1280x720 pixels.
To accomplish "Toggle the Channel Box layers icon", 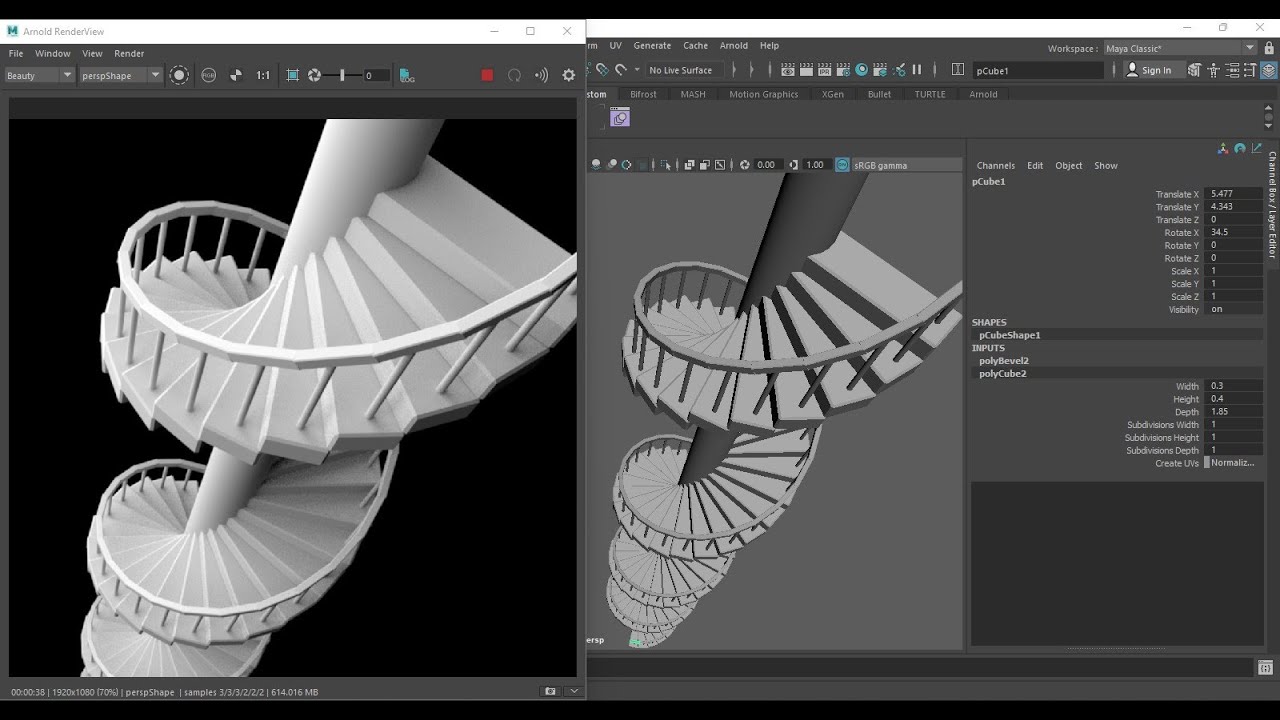I will coord(1269,70).
